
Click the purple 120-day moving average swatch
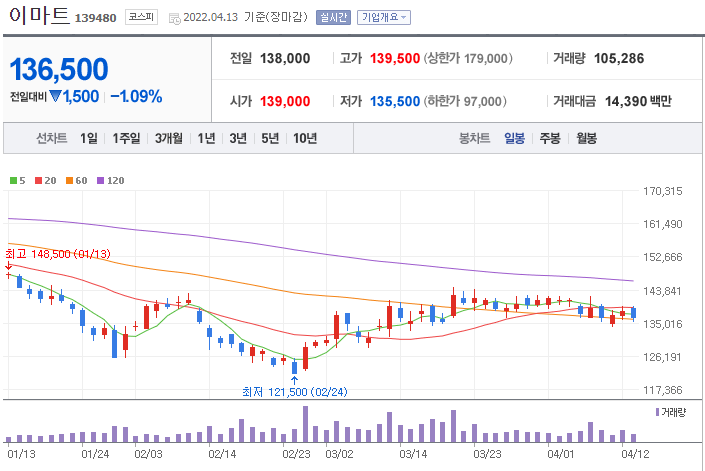coord(100,181)
